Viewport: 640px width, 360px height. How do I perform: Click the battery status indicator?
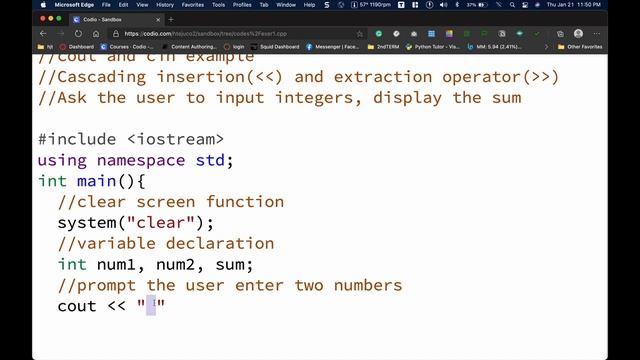[476, 5]
